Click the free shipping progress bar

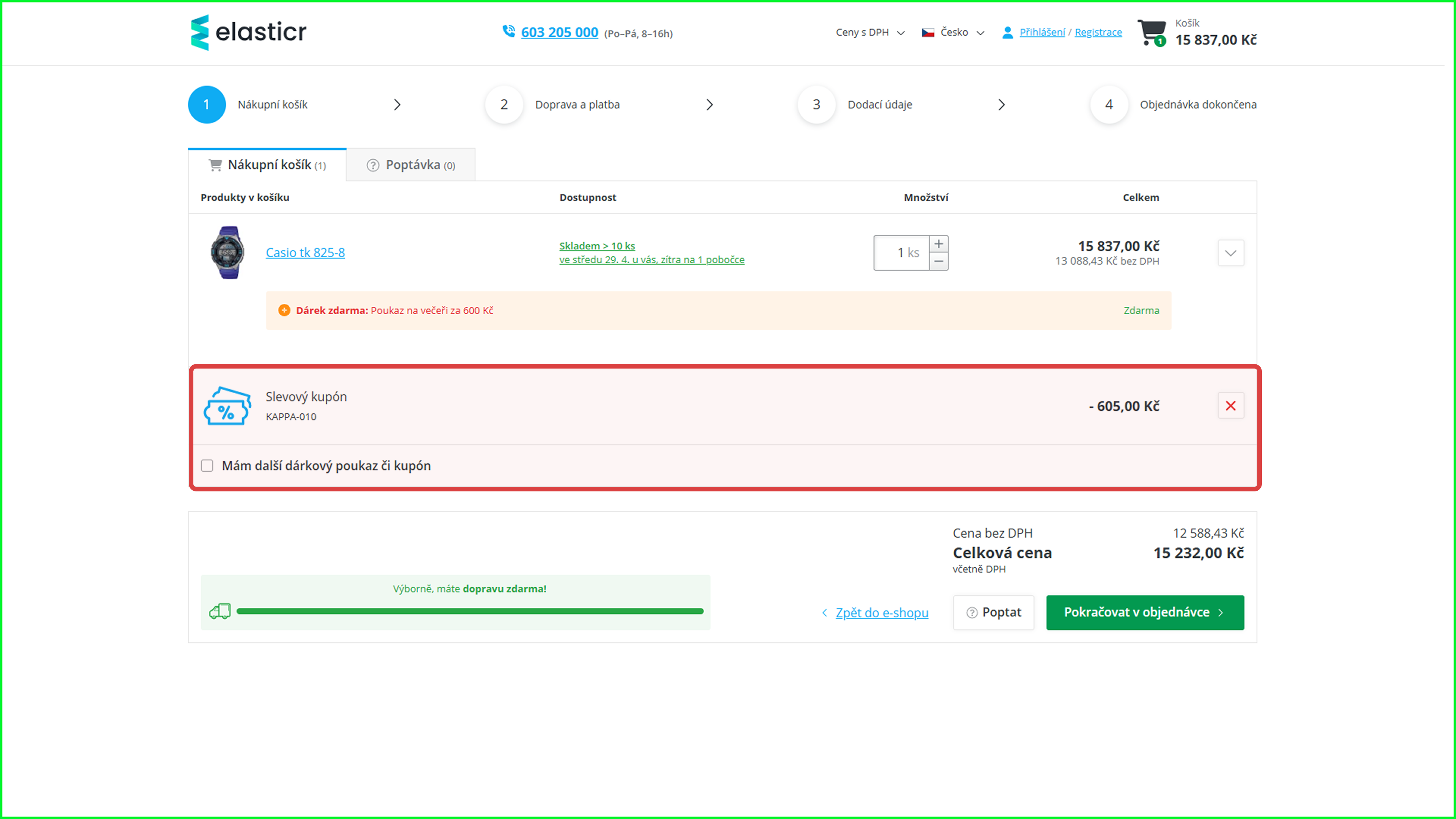470,611
